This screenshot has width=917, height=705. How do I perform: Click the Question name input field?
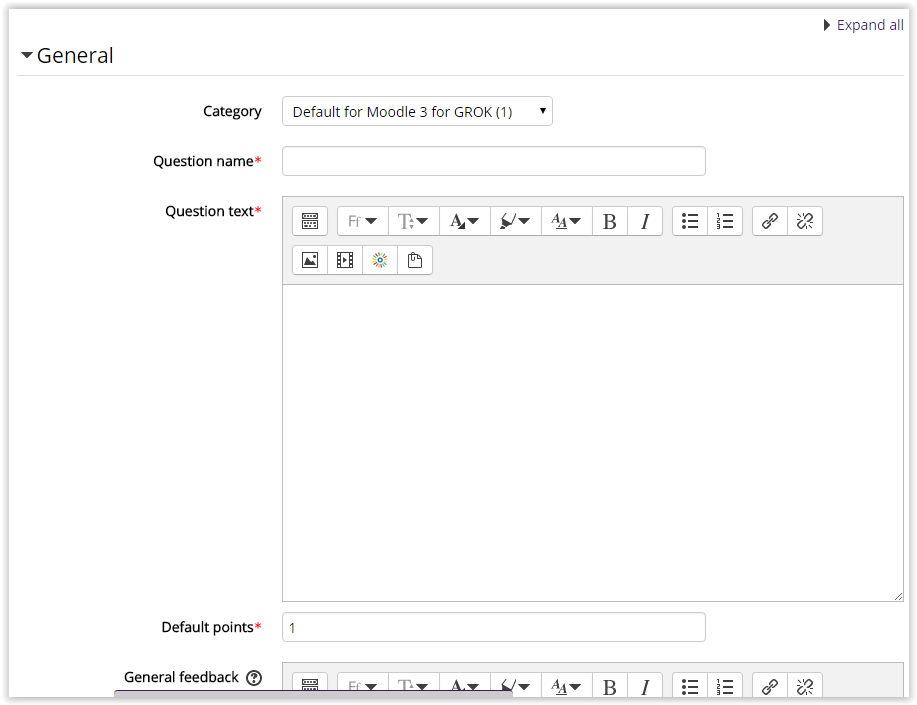pyautogui.click(x=494, y=161)
